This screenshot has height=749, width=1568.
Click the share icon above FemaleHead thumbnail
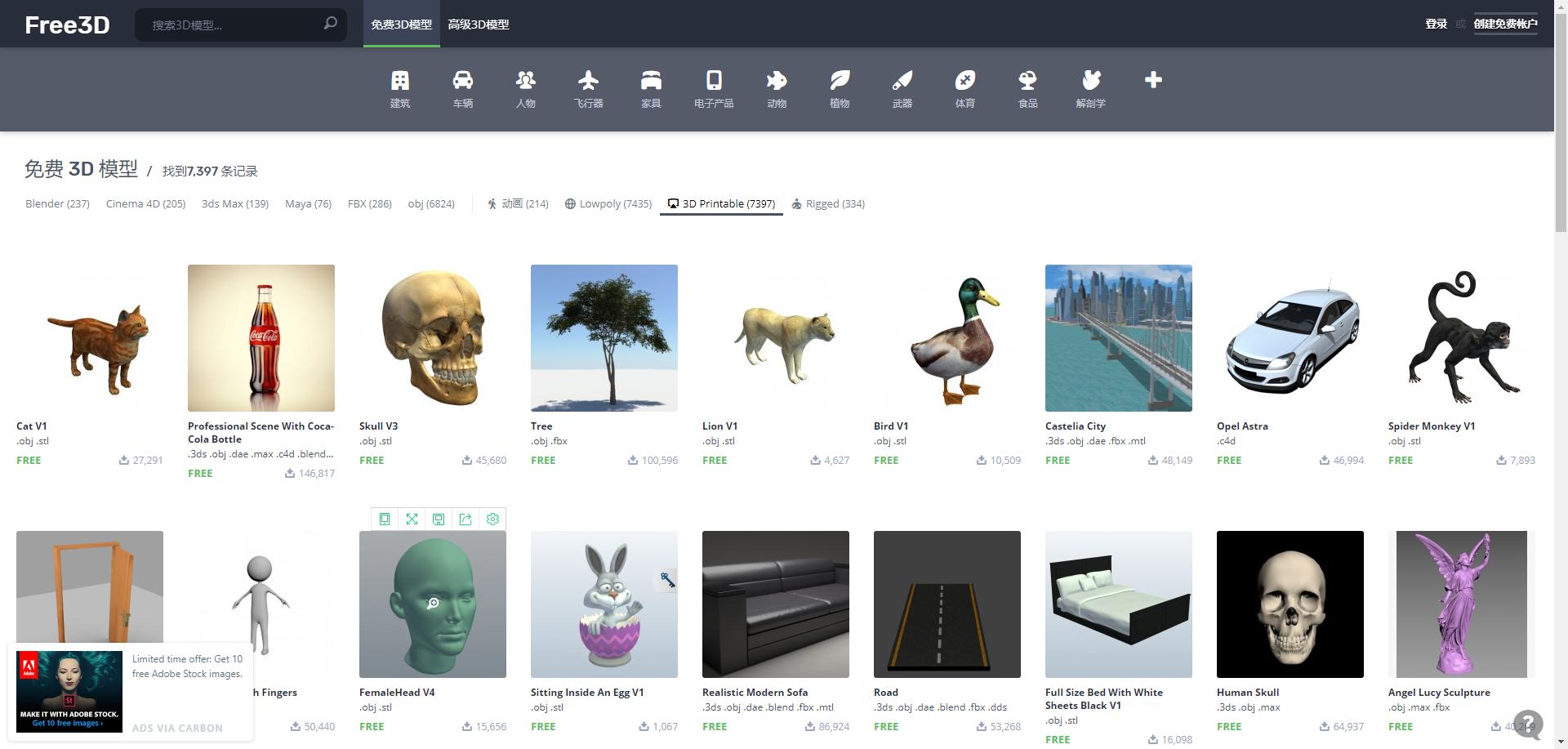465,519
